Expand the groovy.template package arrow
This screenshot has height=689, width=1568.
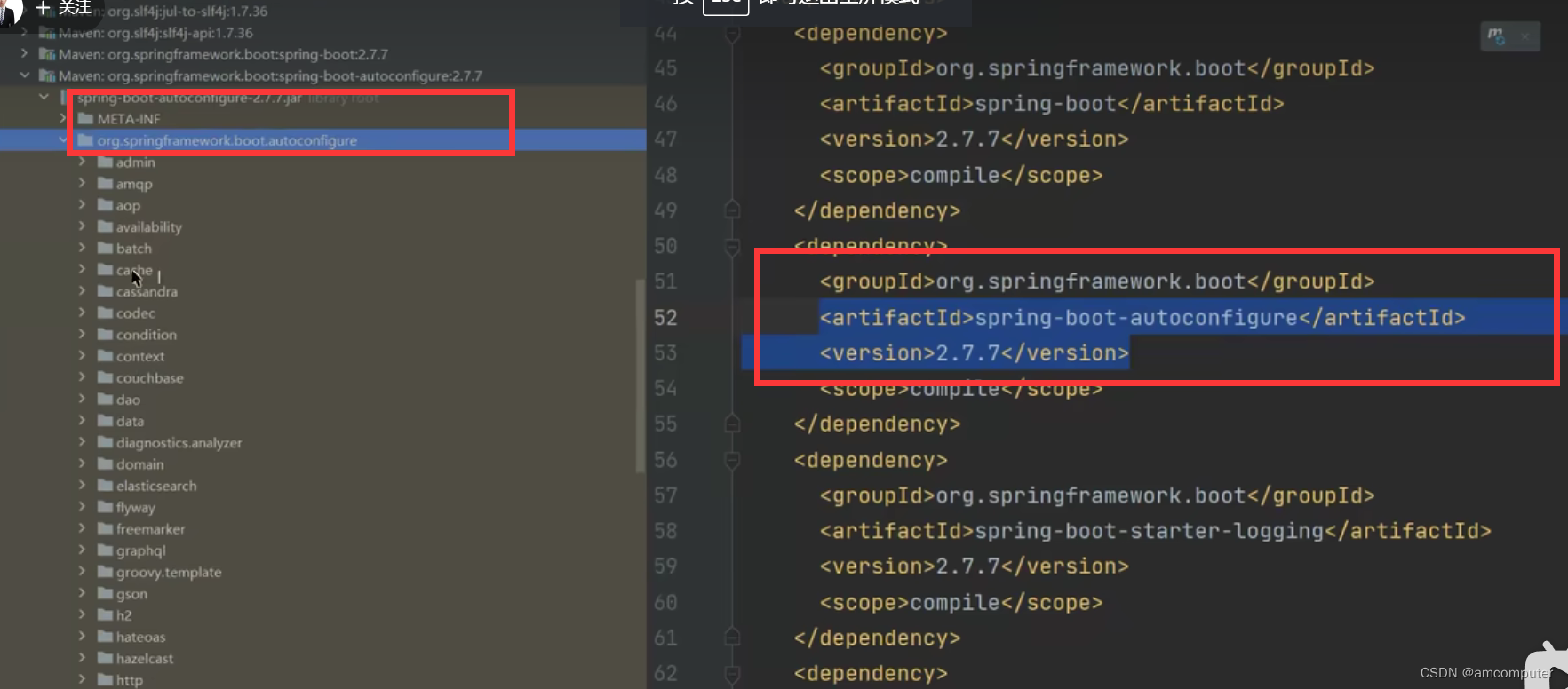click(82, 572)
